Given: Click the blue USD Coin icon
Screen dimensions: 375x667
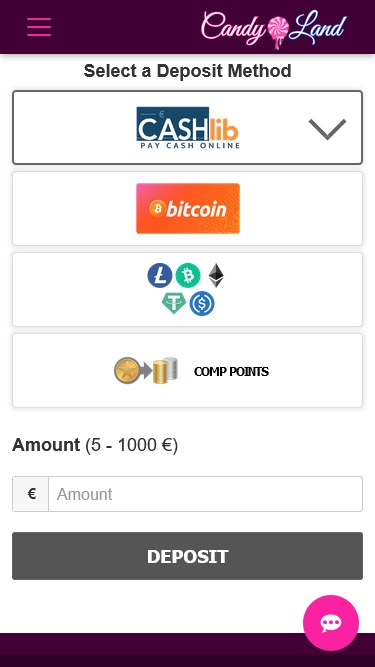Looking at the screenshot, I should pyautogui.click(x=202, y=303).
